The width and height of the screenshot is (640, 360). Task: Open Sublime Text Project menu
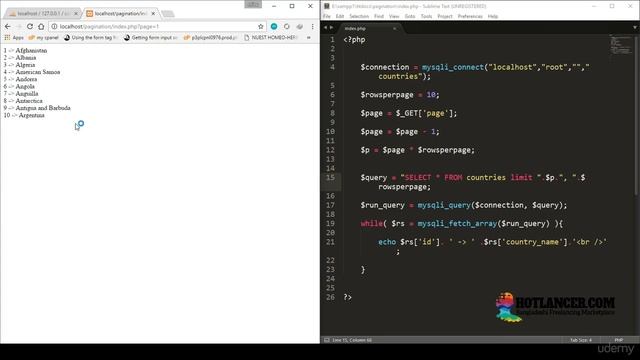[x=445, y=16]
